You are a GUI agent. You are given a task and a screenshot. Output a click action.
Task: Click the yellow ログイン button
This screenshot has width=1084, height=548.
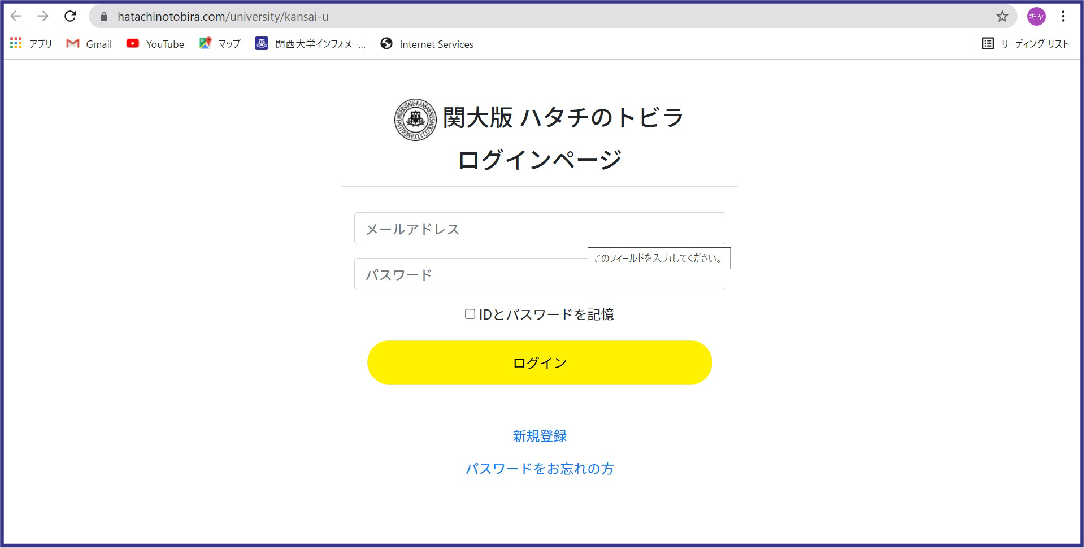click(x=539, y=362)
